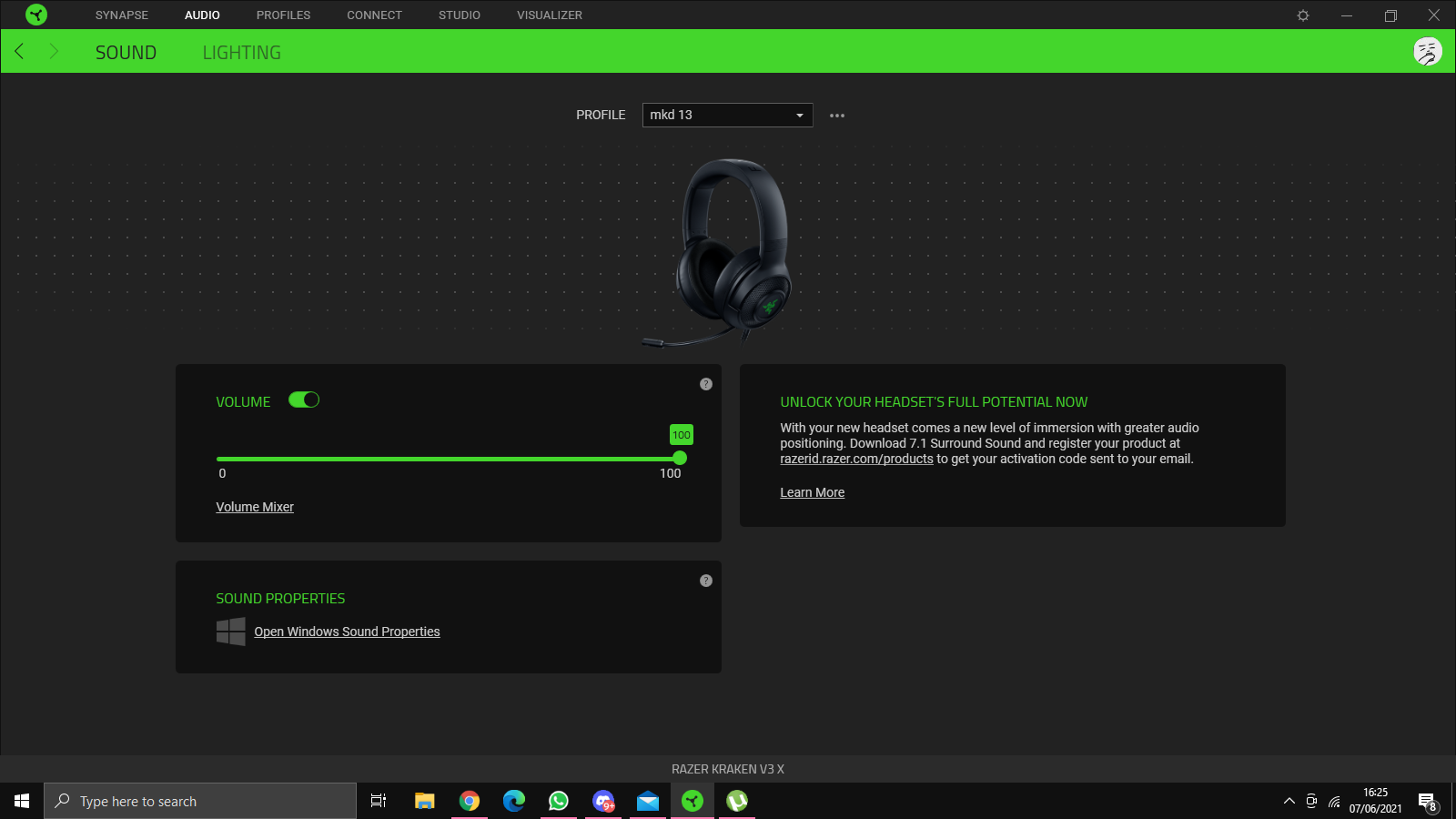Click the taskbar search box
Viewport: 1456px width, 819px height.
tap(200, 801)
